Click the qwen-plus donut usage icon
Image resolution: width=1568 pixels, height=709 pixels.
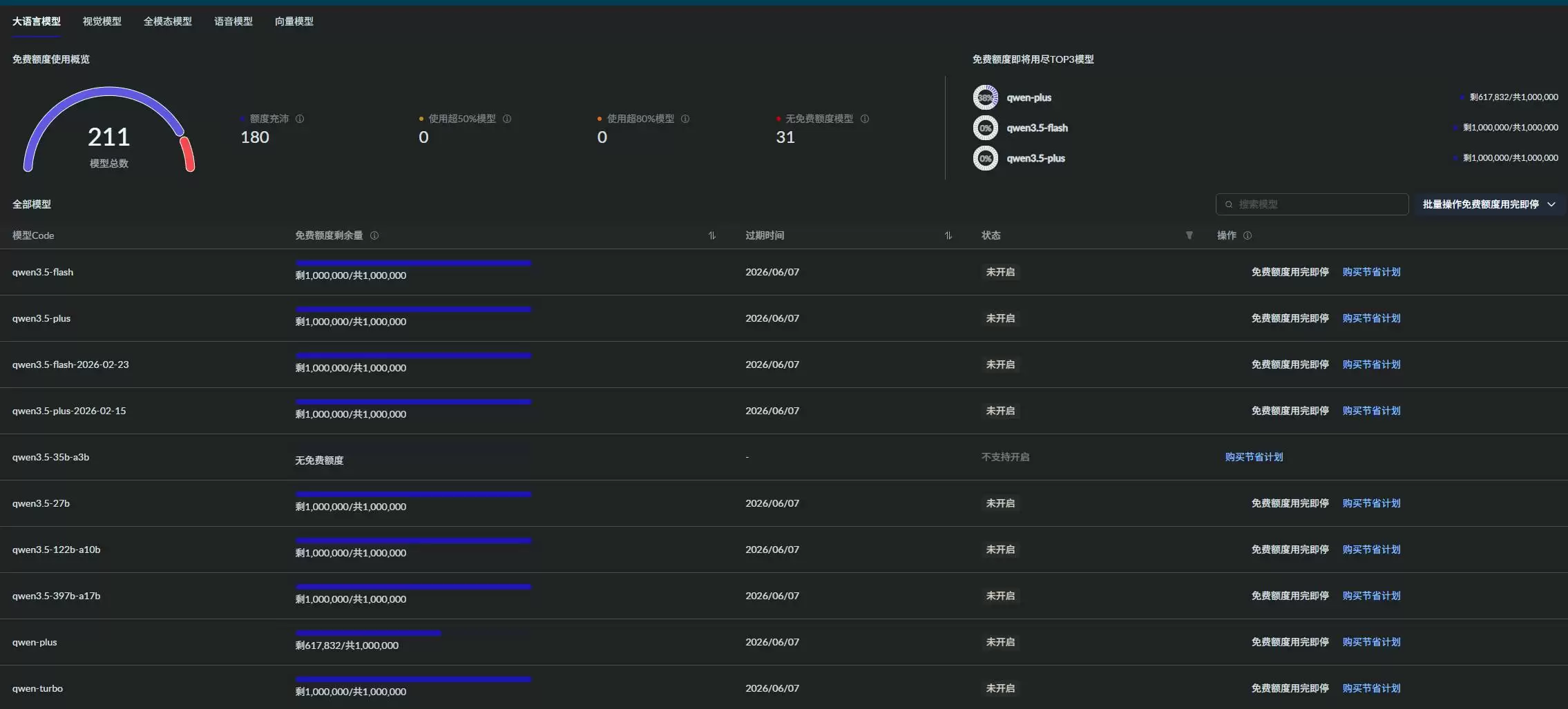986,97
